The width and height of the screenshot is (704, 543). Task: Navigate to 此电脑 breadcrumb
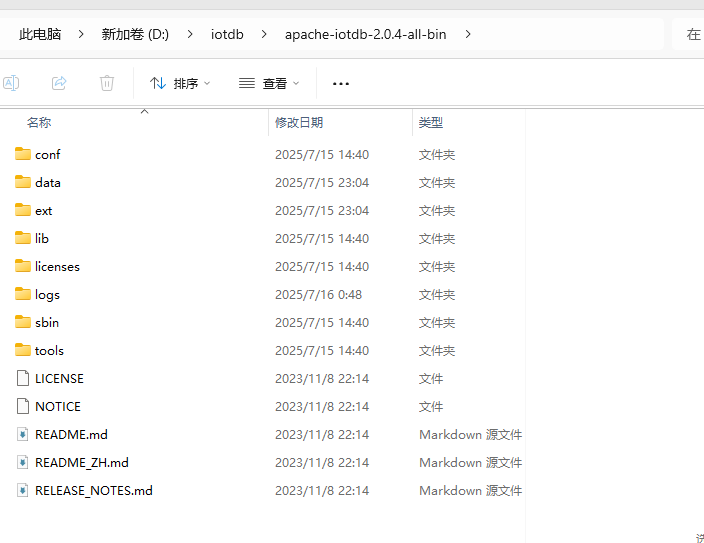tap(40, 34)
